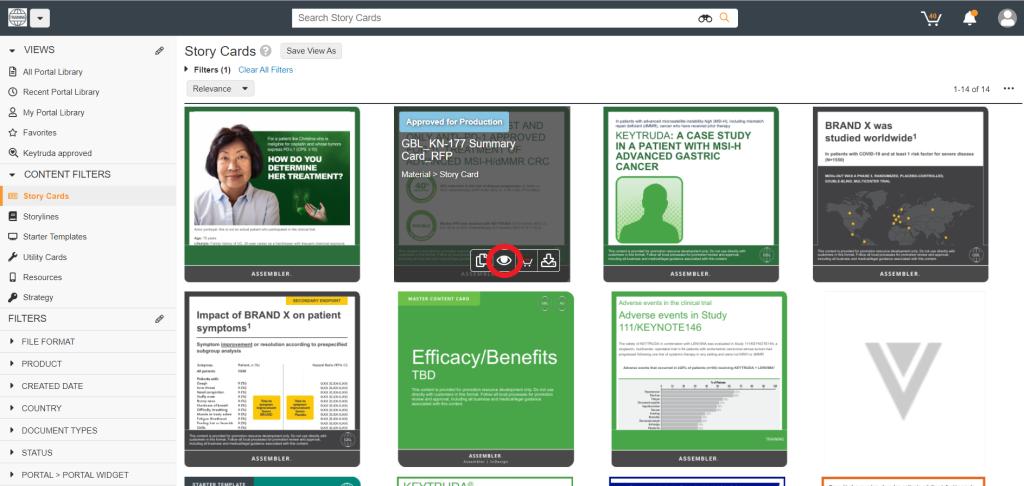Image resolution: width=1024 pixels, height=486 pixels.
Task: Download GBL_KN-177 card with download icon
Action: (549, 261)
